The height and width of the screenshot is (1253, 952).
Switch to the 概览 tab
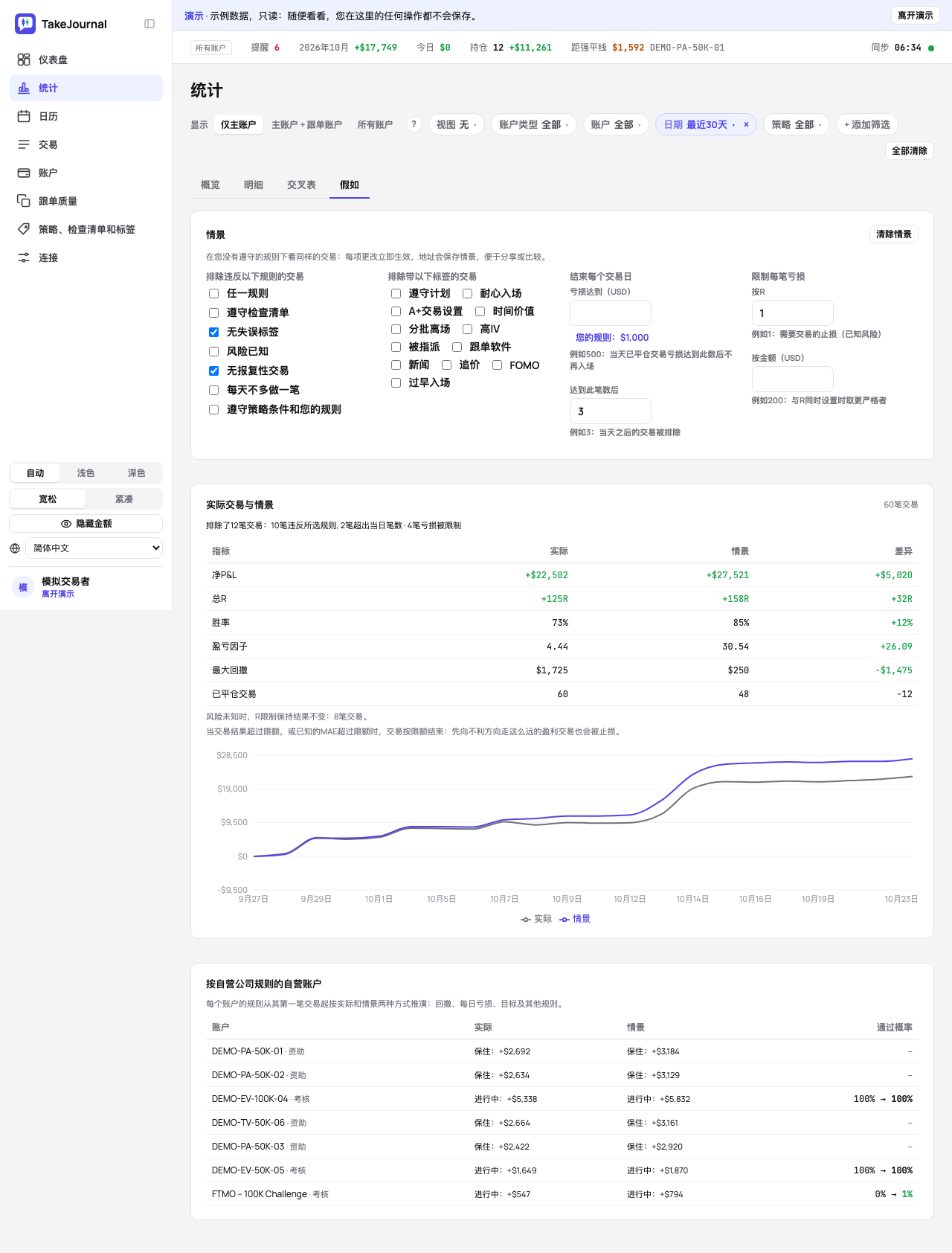tap(210, 185)
